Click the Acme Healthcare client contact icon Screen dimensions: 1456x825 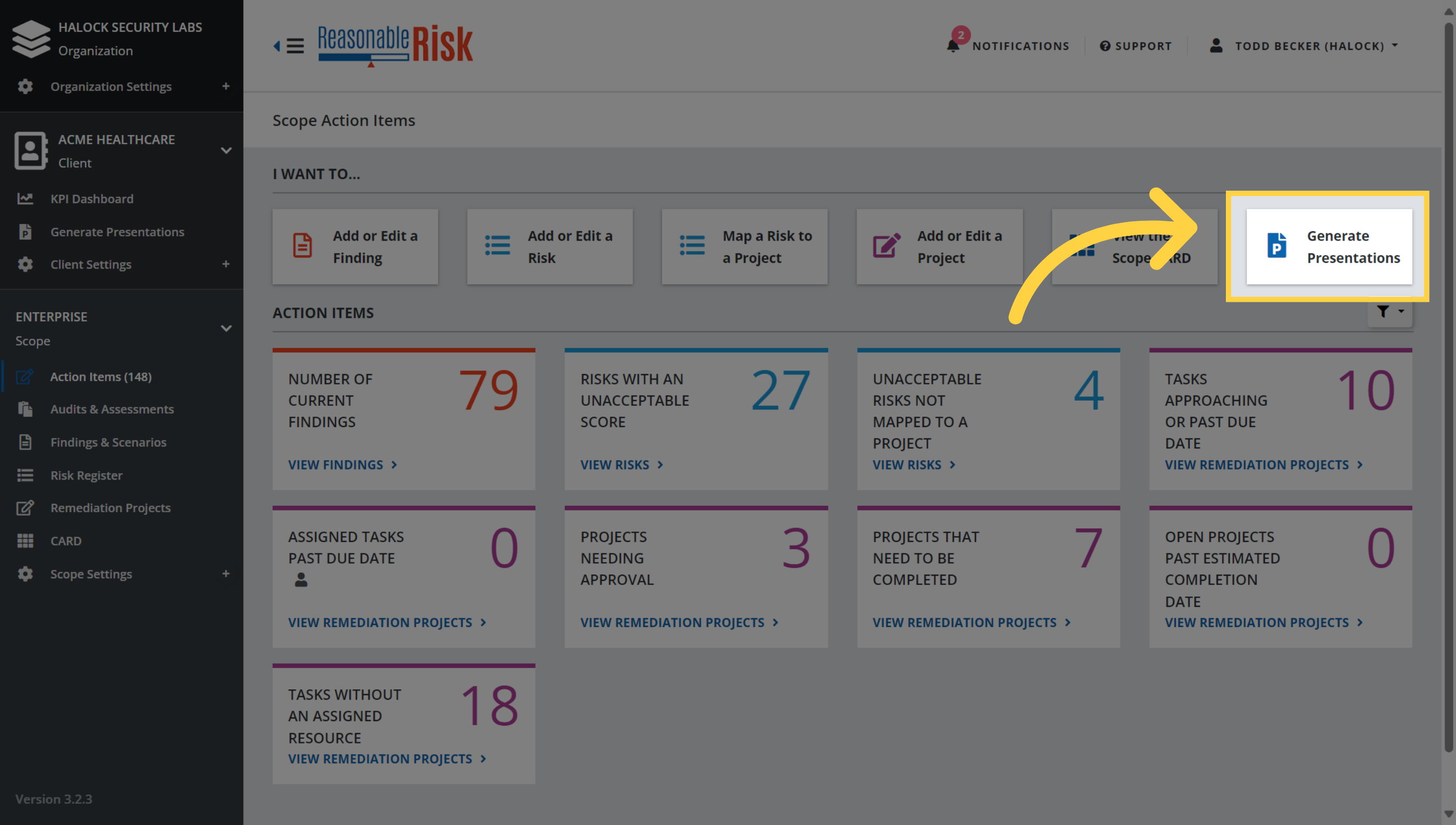pos(31,151)
